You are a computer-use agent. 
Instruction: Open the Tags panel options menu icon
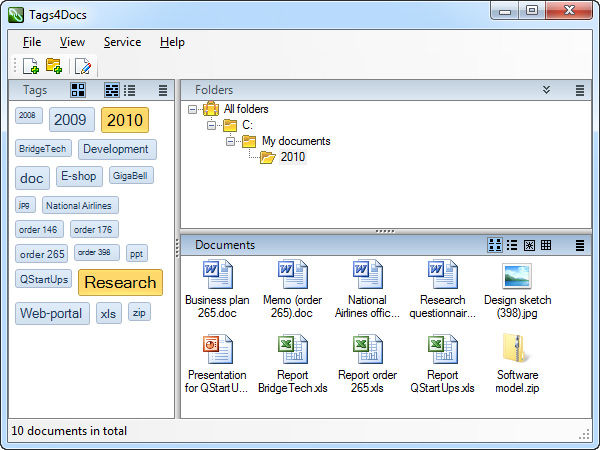pyautogui.click(x=159, y=90)
